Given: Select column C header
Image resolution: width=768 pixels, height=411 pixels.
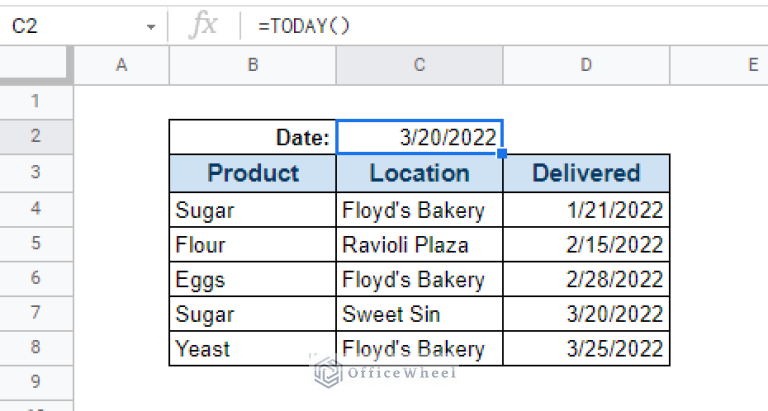Looking at the screenshot, I should click(x=419, y=65).
